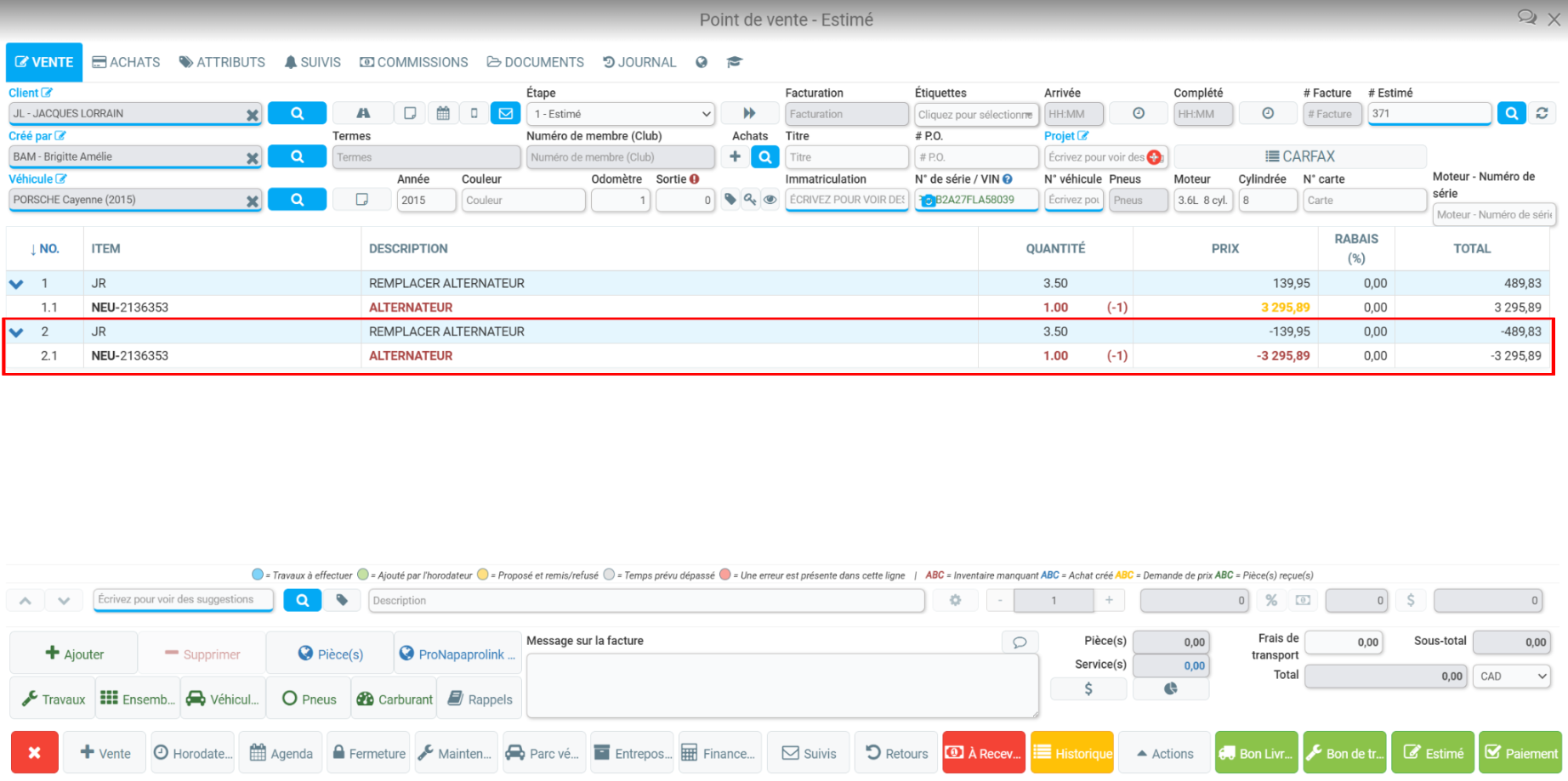
Task: Click the tag icon in the vehicle row
Action: 730,200
